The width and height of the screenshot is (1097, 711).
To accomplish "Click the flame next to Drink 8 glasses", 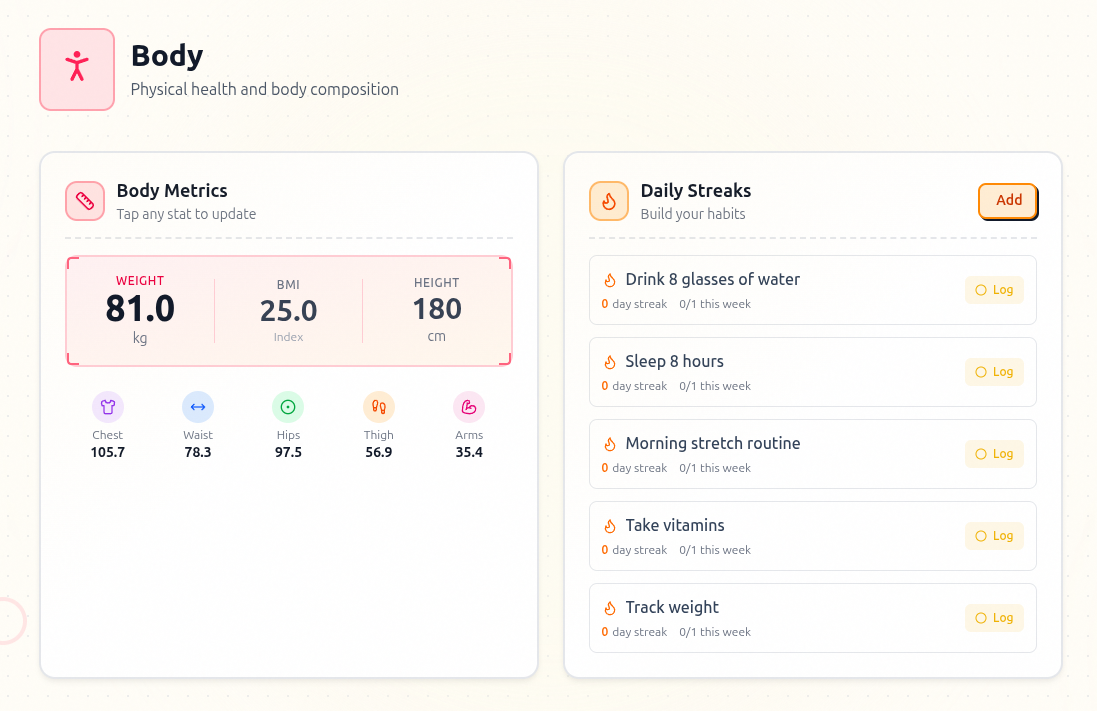I will click(610, 279).
